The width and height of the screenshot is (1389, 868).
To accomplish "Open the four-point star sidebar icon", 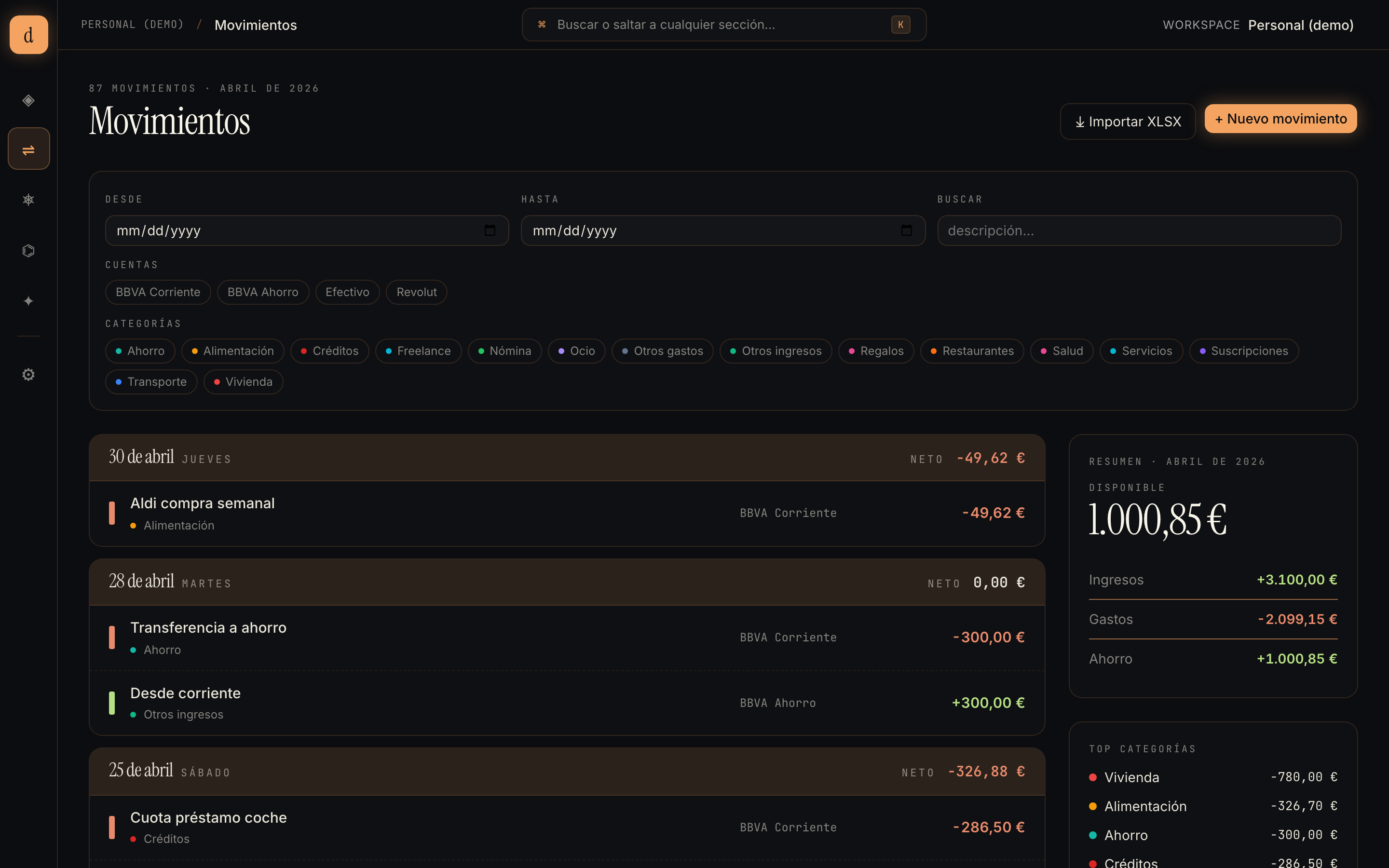I will pyautogui.click(x=29, y=301).
